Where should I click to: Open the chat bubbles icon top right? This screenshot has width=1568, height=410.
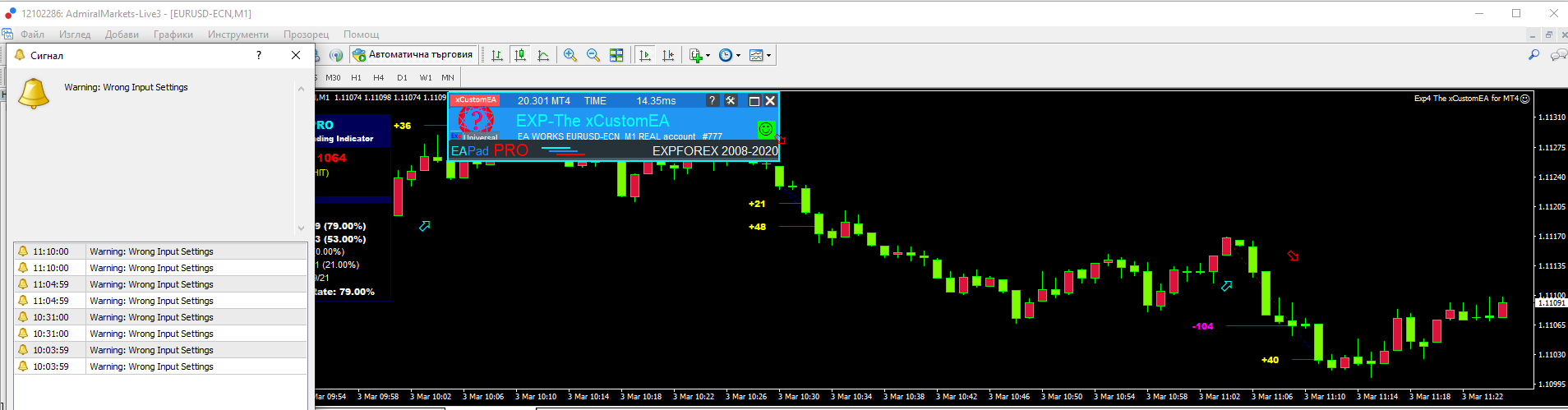(1558, 55)
